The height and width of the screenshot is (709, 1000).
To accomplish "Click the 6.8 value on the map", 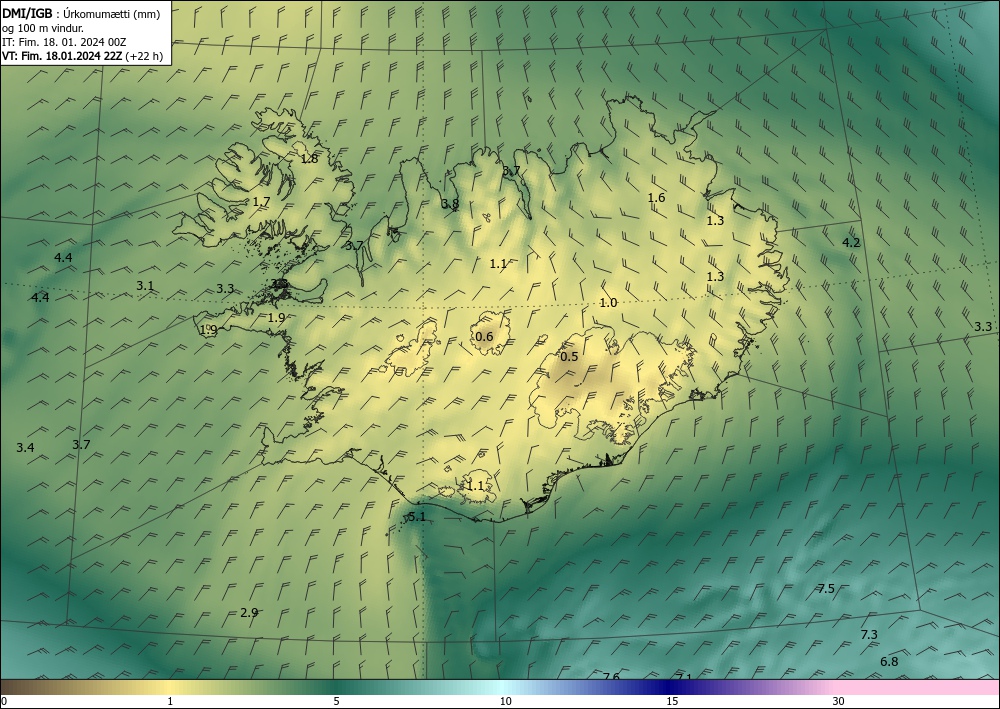I will coord(889,661).
